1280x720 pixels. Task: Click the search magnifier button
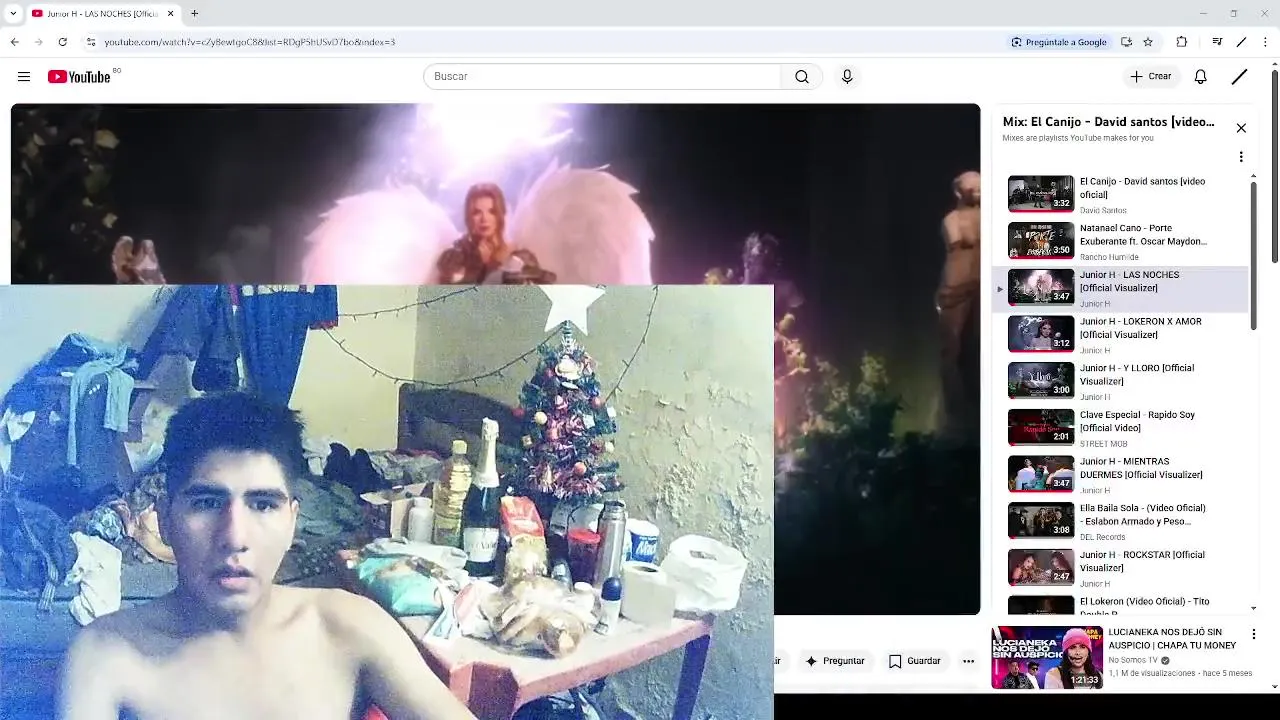801,76
